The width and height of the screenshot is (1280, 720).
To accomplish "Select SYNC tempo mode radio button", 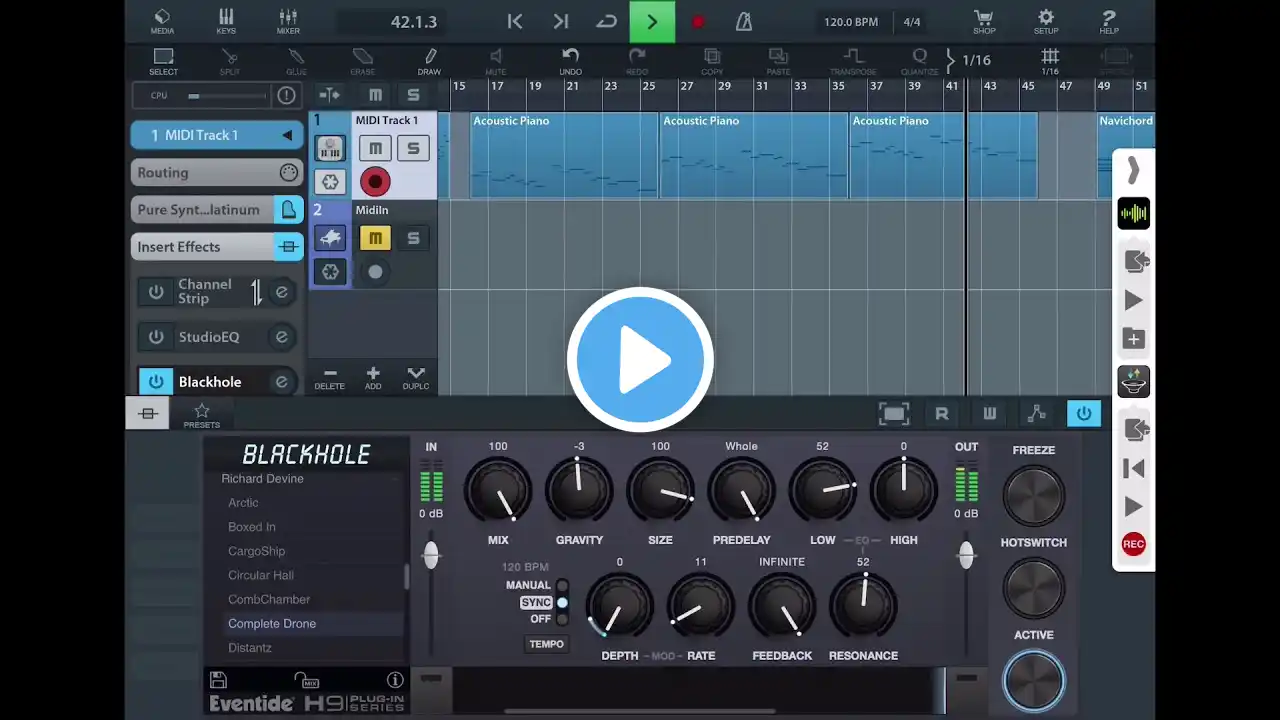I will pyautogui.click(x=562, y=603).
